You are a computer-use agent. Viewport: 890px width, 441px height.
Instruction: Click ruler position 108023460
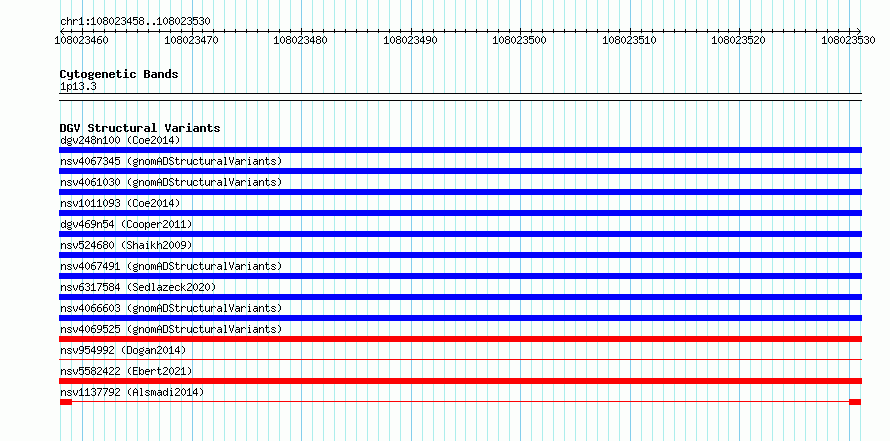[82, 40]
